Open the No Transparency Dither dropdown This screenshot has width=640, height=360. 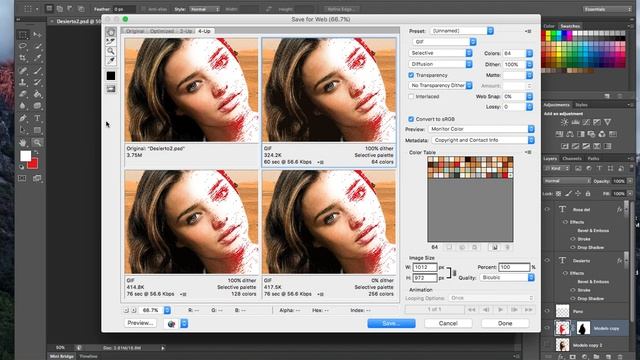[440, 85]
